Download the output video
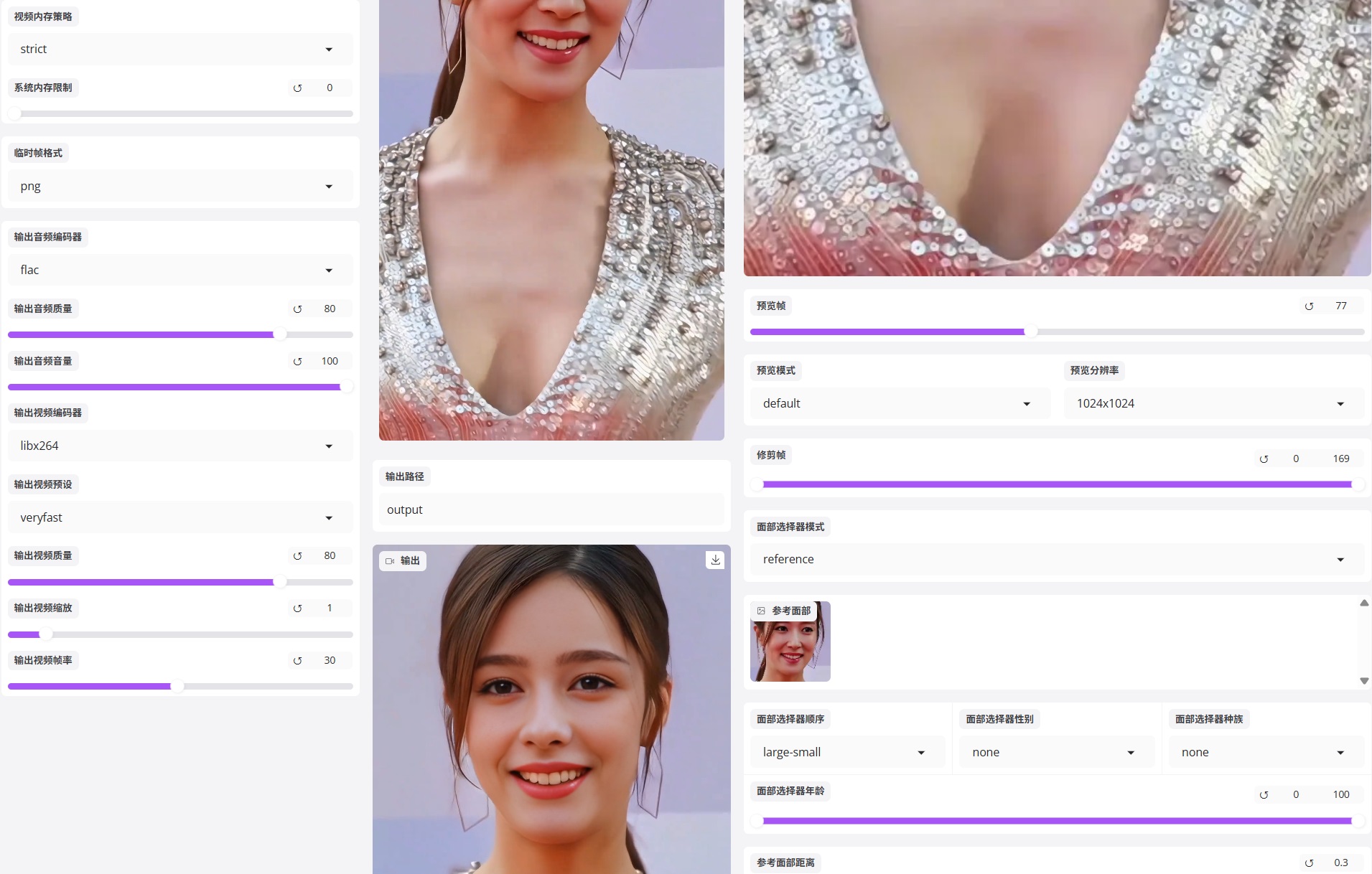1372x874 pixels. click(715, 560)
